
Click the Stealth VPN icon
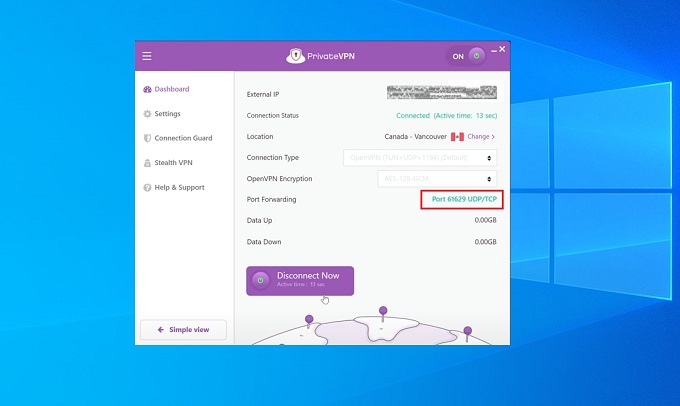point(147,163)
